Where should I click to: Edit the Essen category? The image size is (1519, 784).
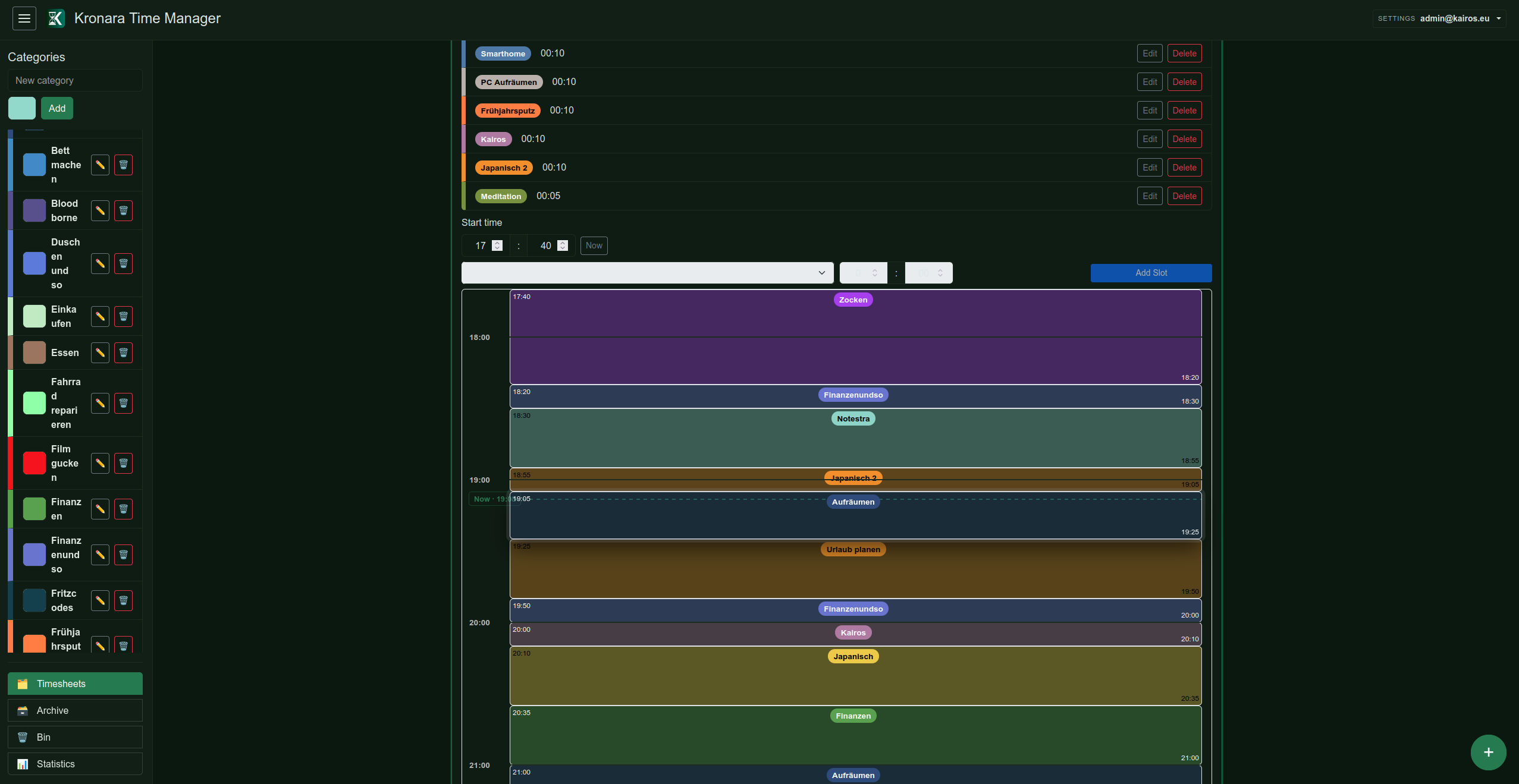click(x=100, y=352)
